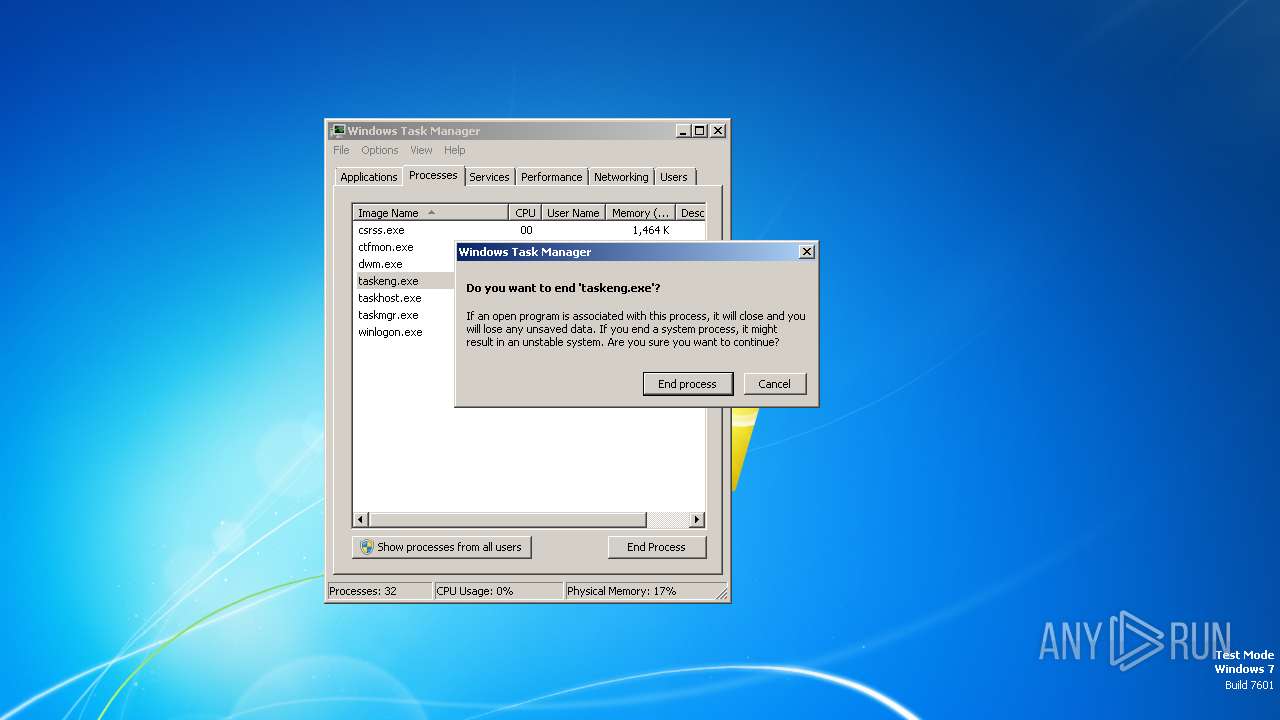The width and height of the screenshot is (1280, 720).
Task: Switch to the Applications tab
Action: 369,177
